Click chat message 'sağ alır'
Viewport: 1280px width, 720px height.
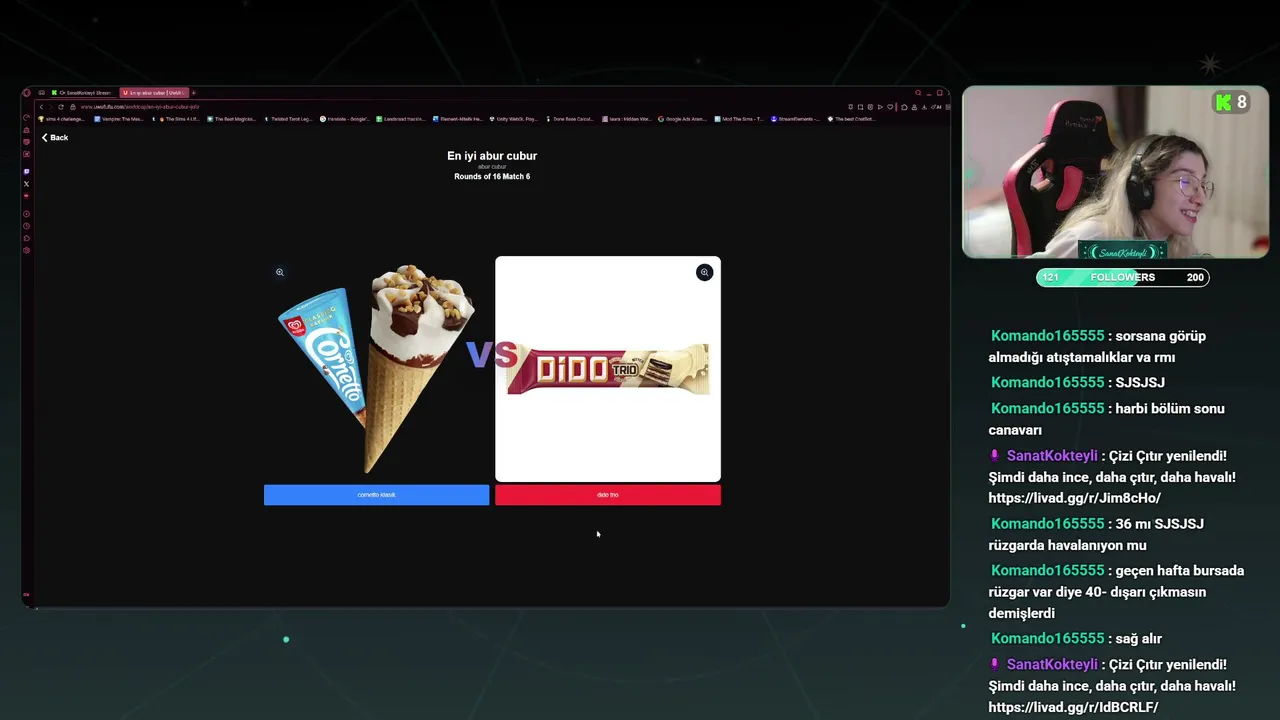1138,639
